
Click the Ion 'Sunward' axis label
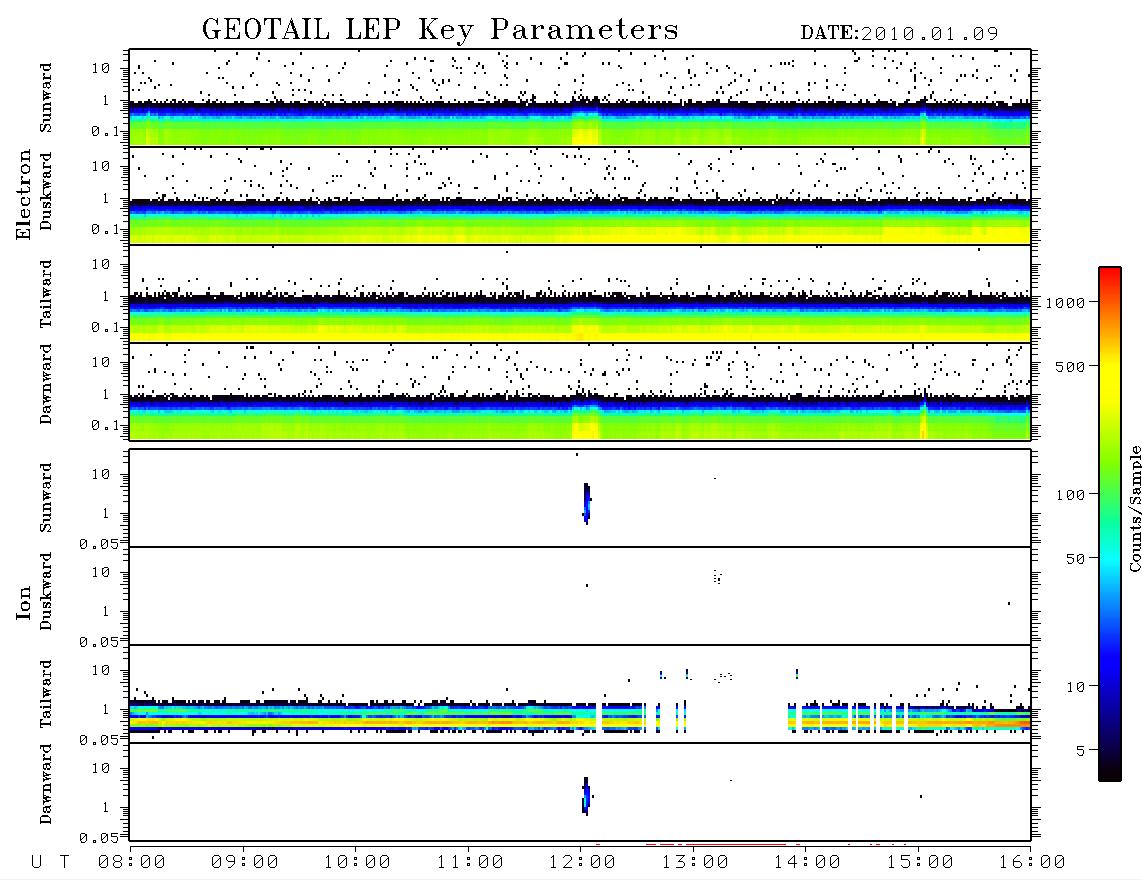point(46,497)
